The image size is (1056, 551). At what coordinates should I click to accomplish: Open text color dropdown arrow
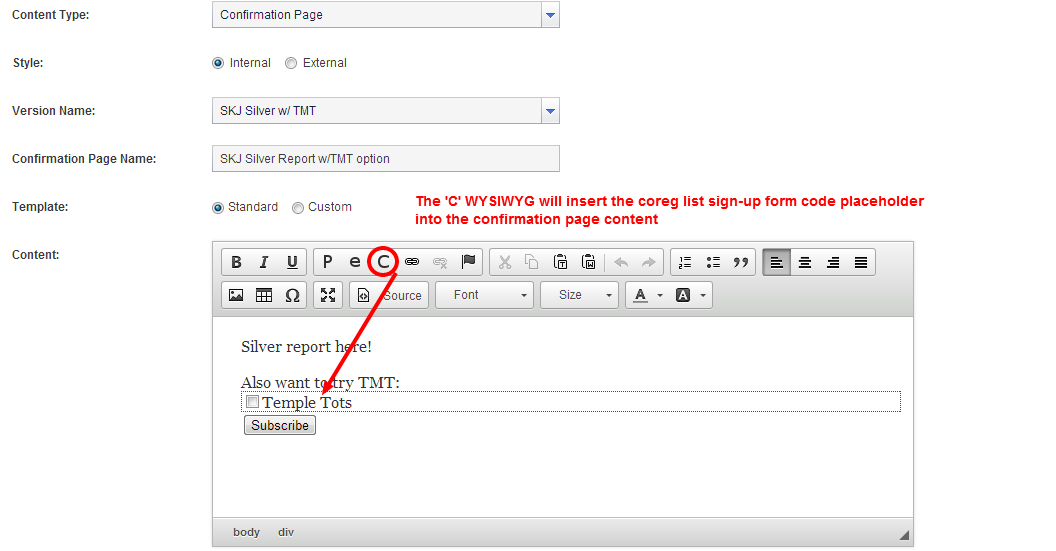(660, 295)
